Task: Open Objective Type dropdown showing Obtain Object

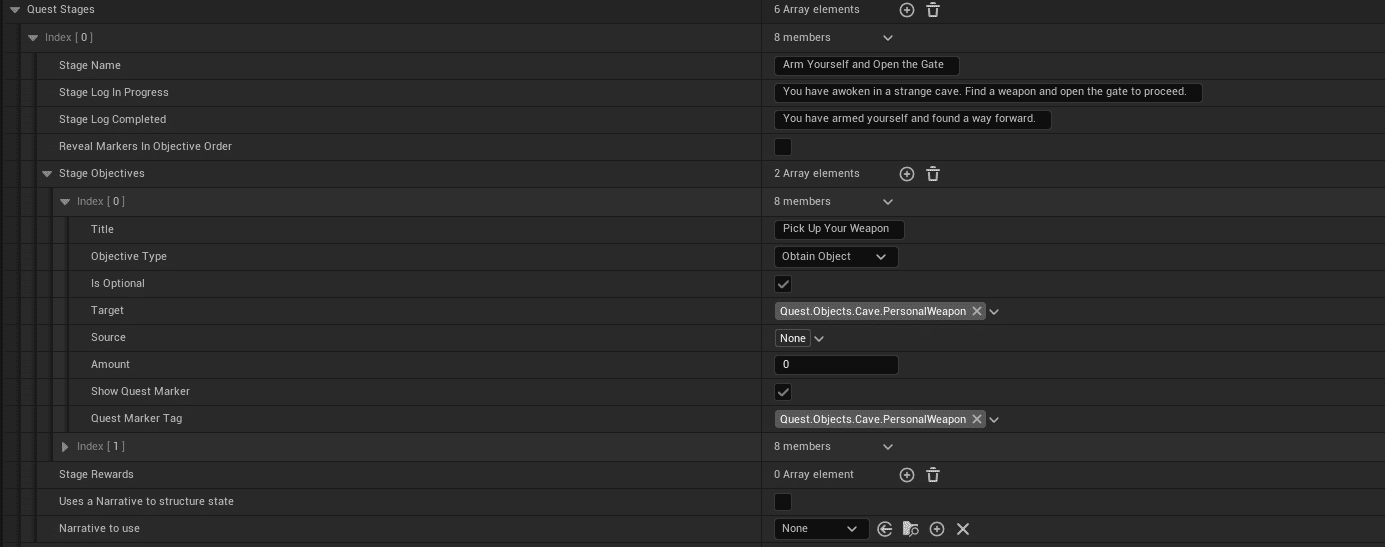Action: point(836,257)
